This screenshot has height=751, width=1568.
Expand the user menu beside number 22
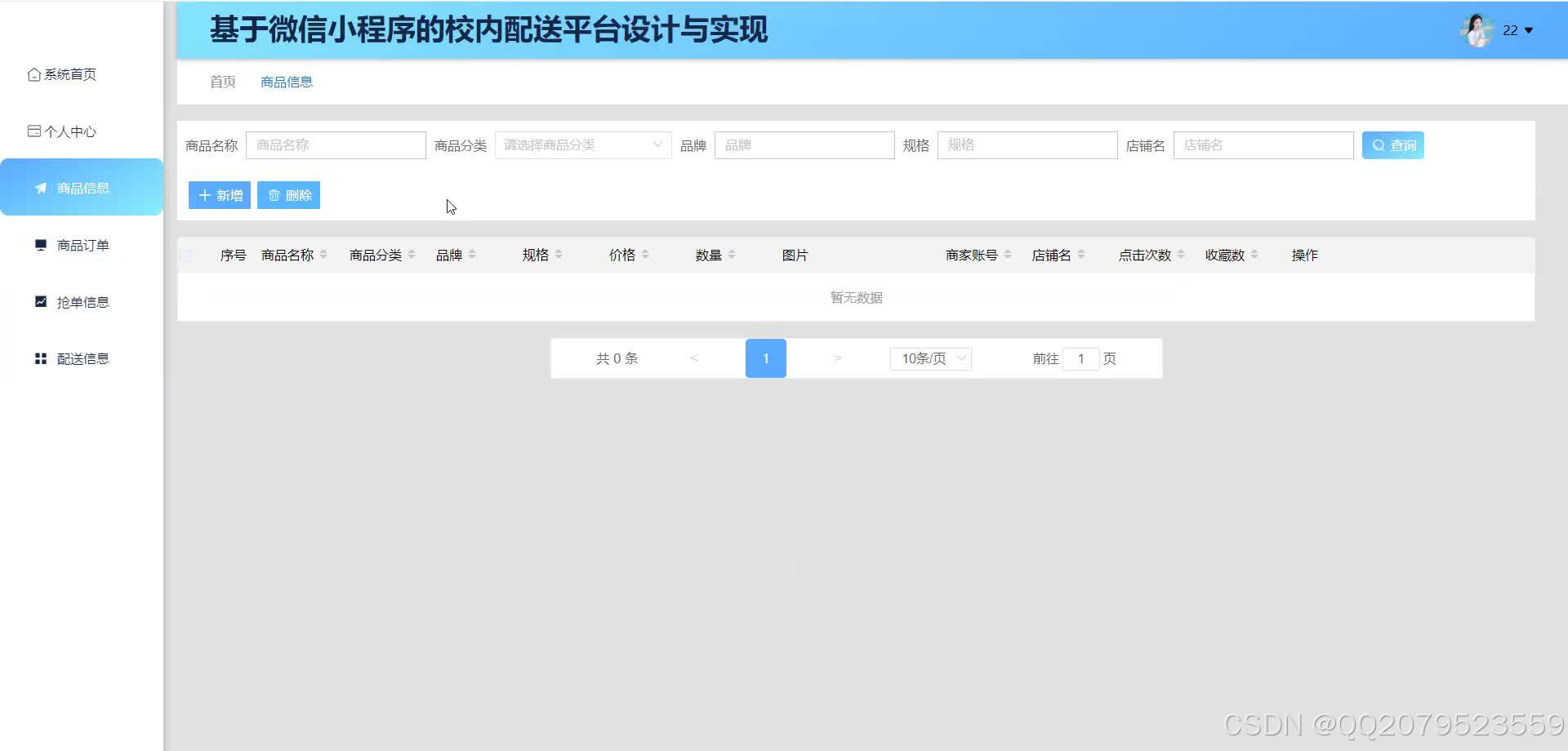[1528, 30]
